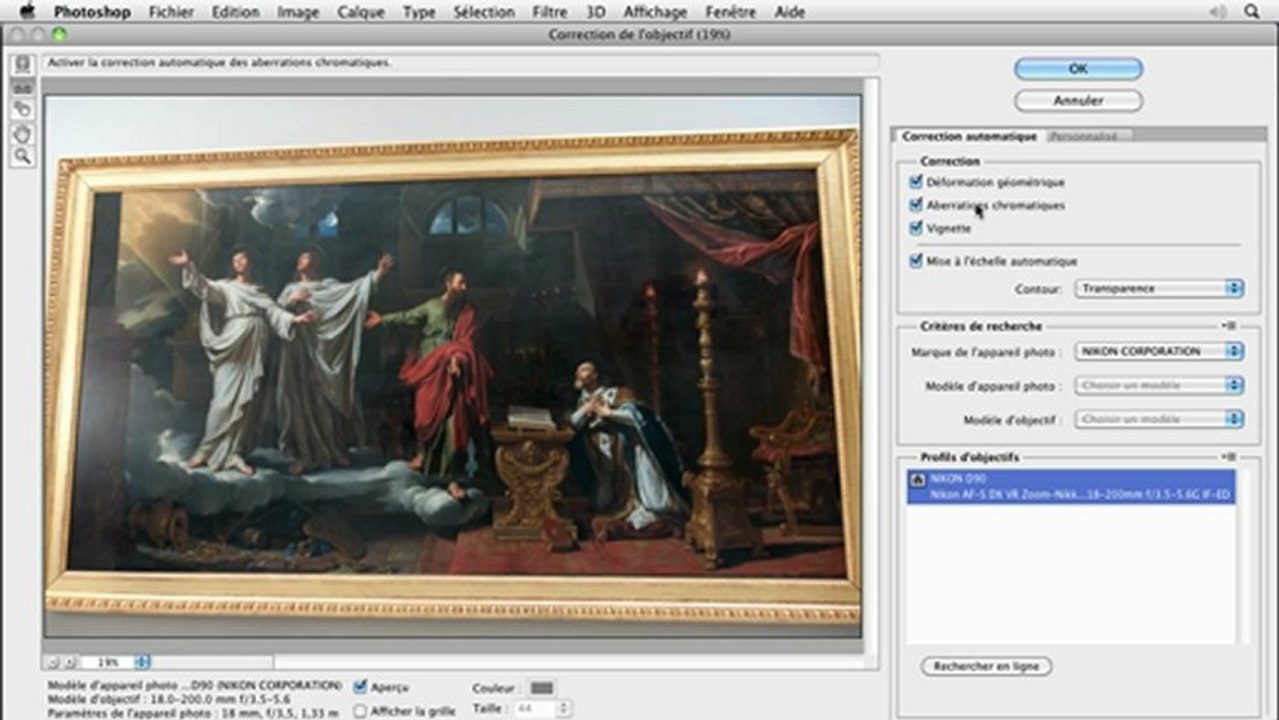Image resolution: width=1279 pixels, height=720 pixels.
Task: Open the Critères de recherche panel menu icon
Action: (1229, 326)
